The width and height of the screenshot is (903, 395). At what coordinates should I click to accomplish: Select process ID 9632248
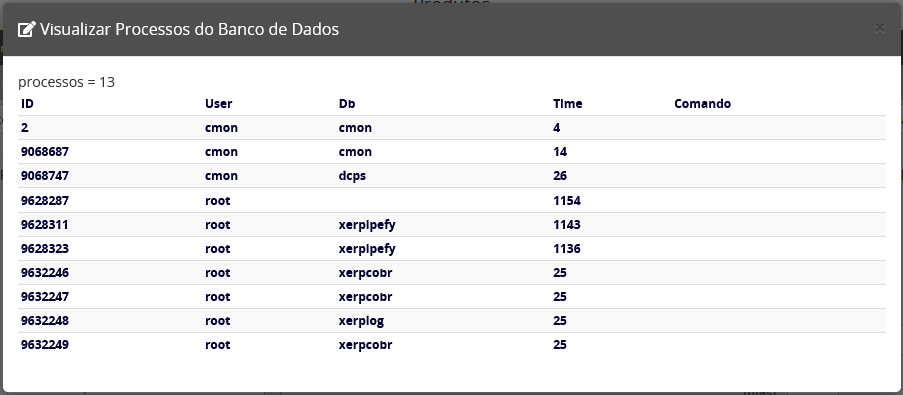click(44, 321)
